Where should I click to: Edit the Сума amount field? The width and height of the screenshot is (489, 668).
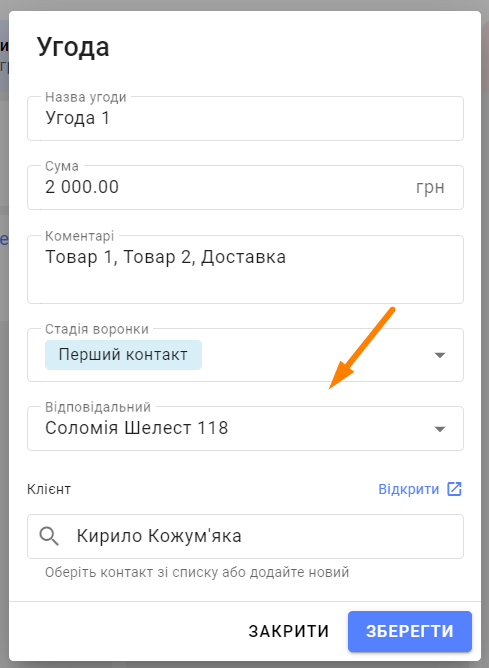245,187
